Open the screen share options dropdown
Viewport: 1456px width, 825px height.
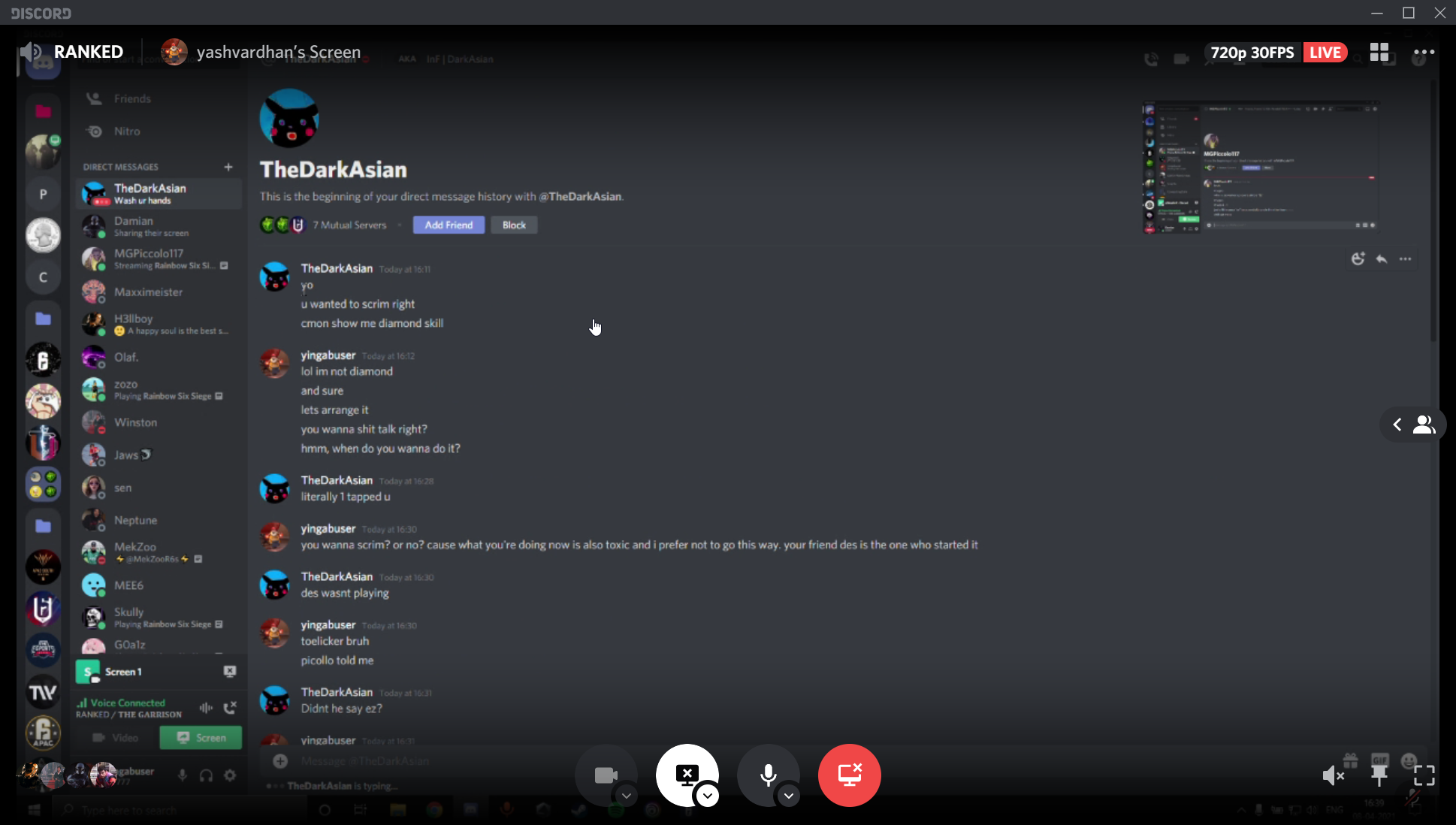pos(707,796)
